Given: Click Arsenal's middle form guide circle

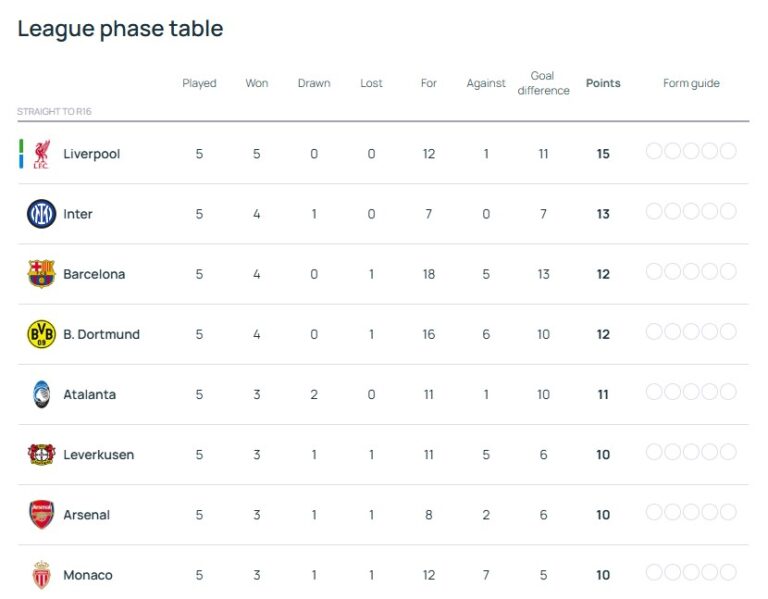Looking at the screenshot, I should [691, 512].
